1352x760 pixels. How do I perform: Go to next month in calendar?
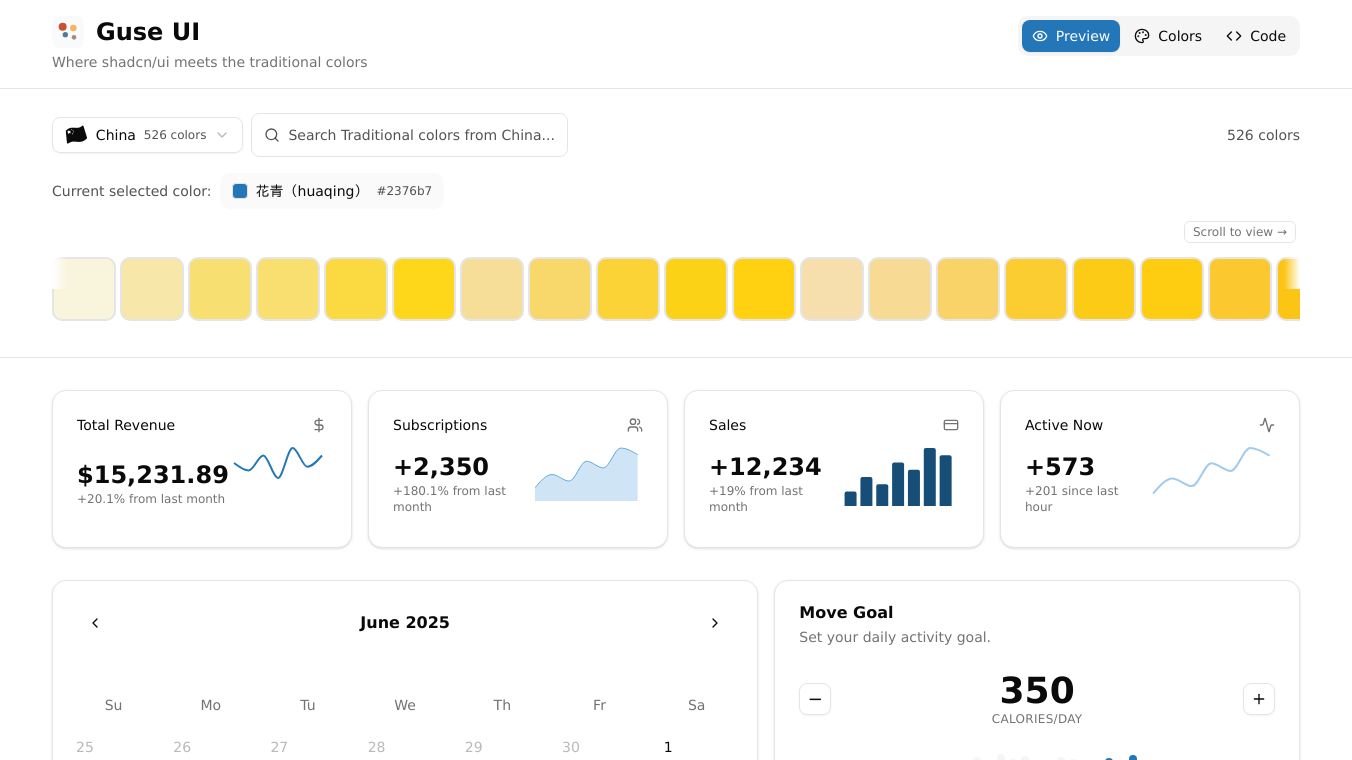point(715,623)
